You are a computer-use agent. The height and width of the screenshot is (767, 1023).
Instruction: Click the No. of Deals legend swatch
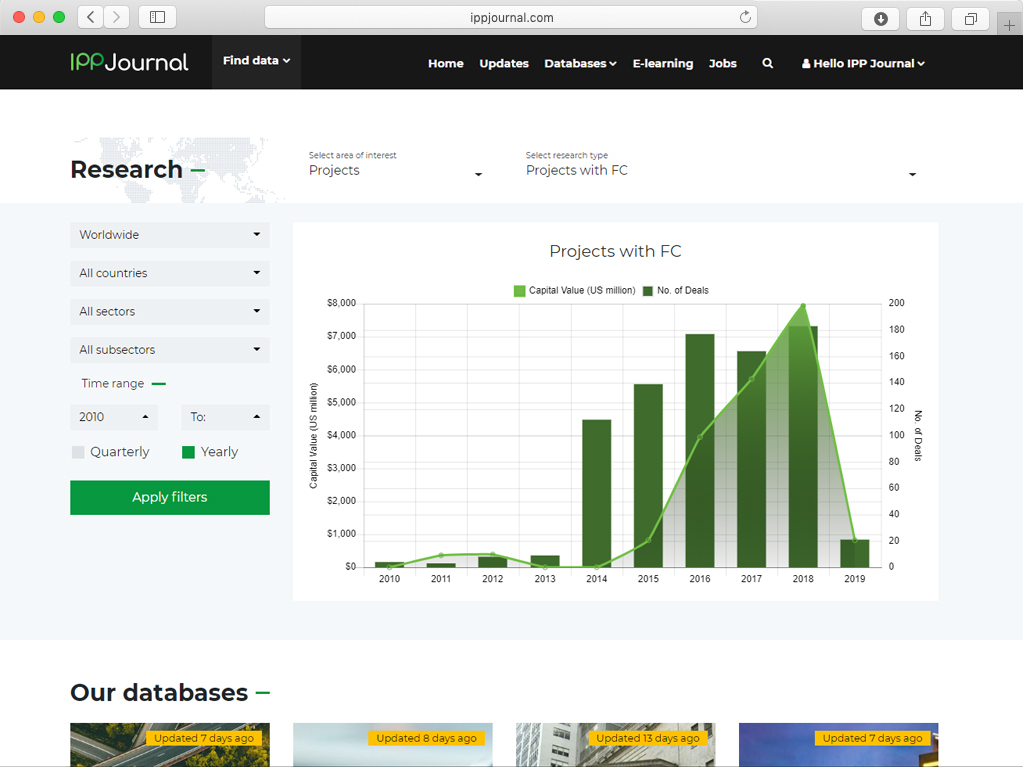(648, 291)
